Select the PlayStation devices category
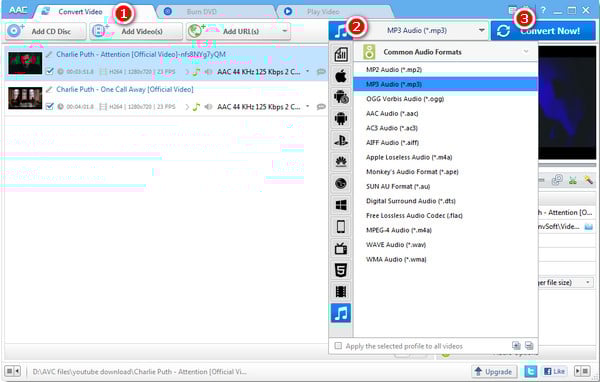Viewport: 600px width, 382px height. (x=341, y=140)
